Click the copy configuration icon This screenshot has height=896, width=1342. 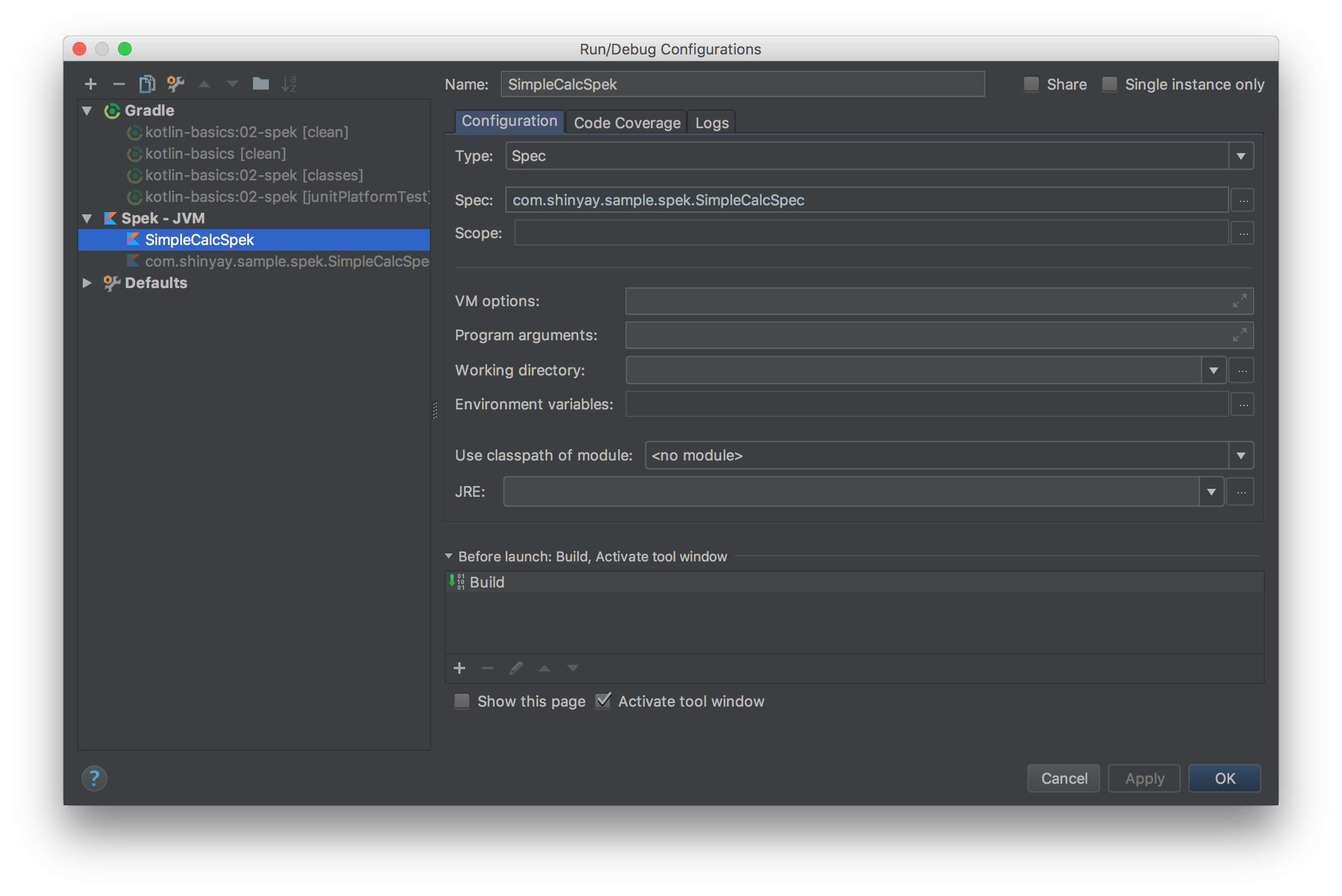click(147, 84)
